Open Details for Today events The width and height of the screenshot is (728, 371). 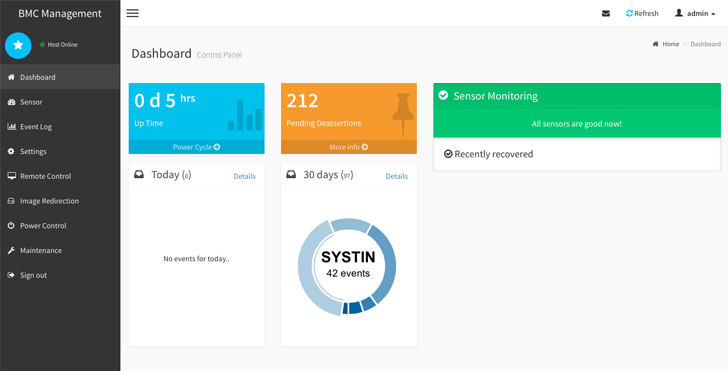click(244, 176)
